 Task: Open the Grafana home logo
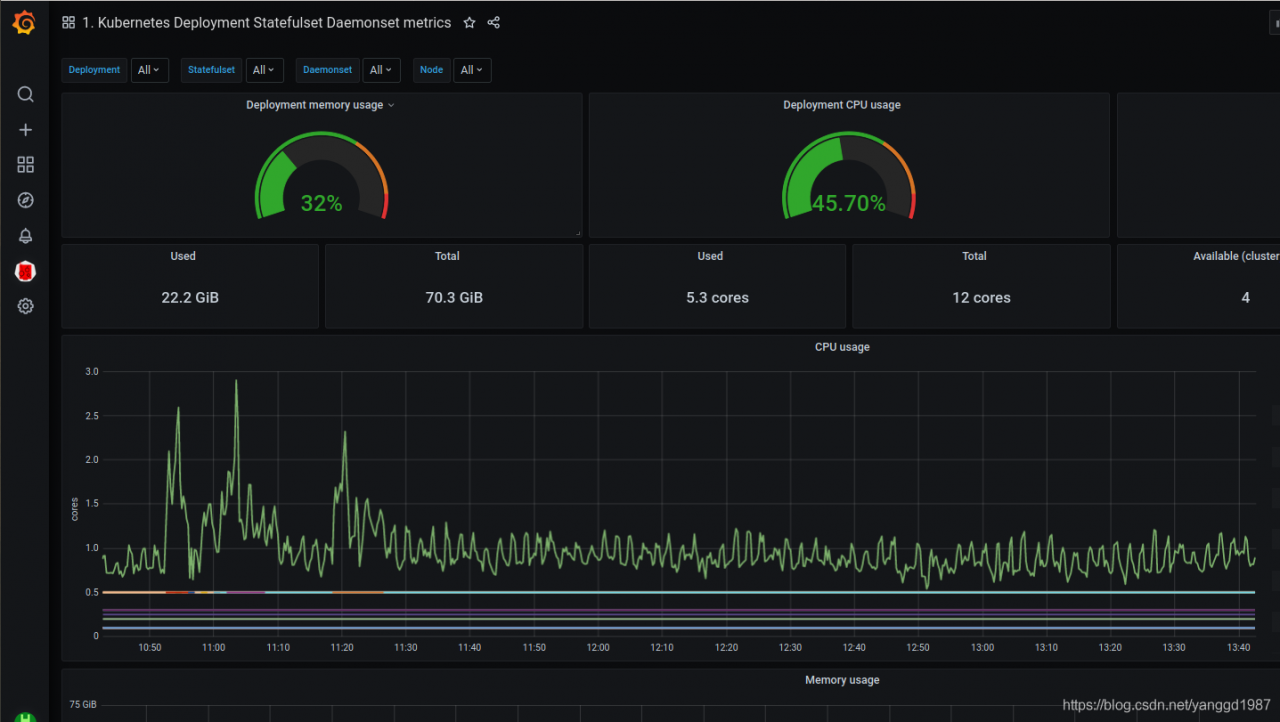25,22
